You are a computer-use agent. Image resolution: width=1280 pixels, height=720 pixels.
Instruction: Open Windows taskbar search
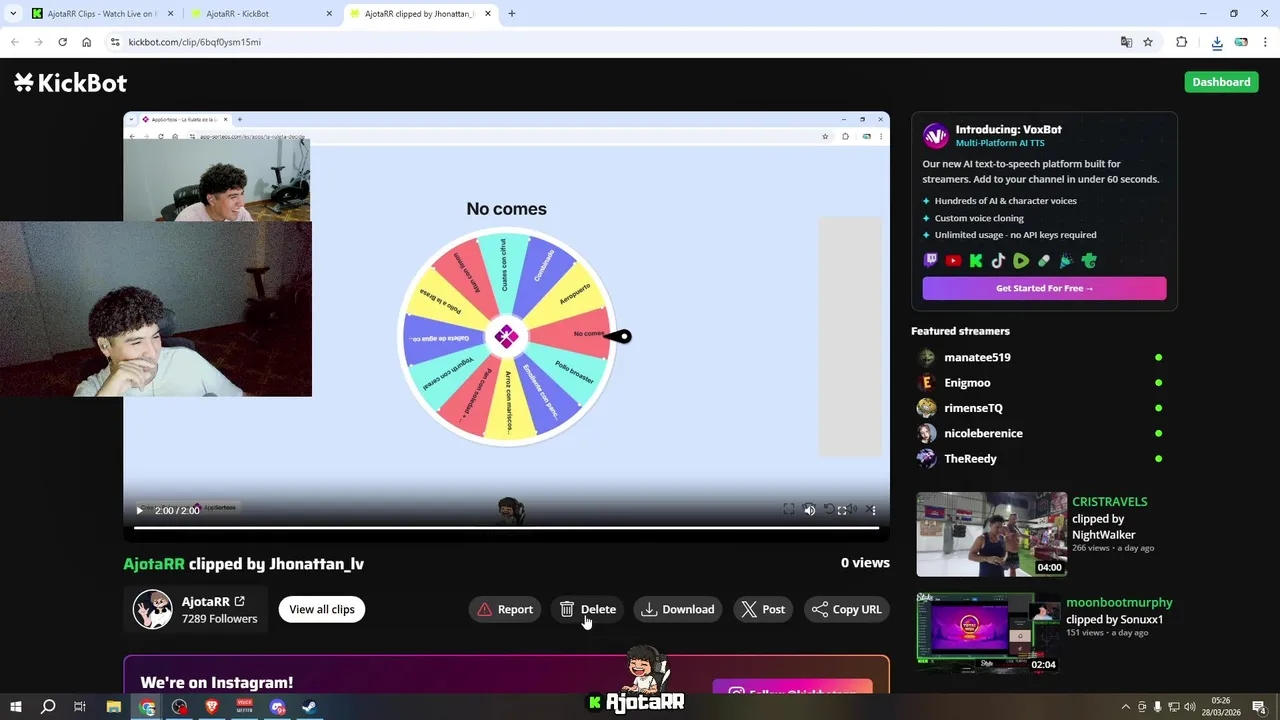click(x=48, y=707)
